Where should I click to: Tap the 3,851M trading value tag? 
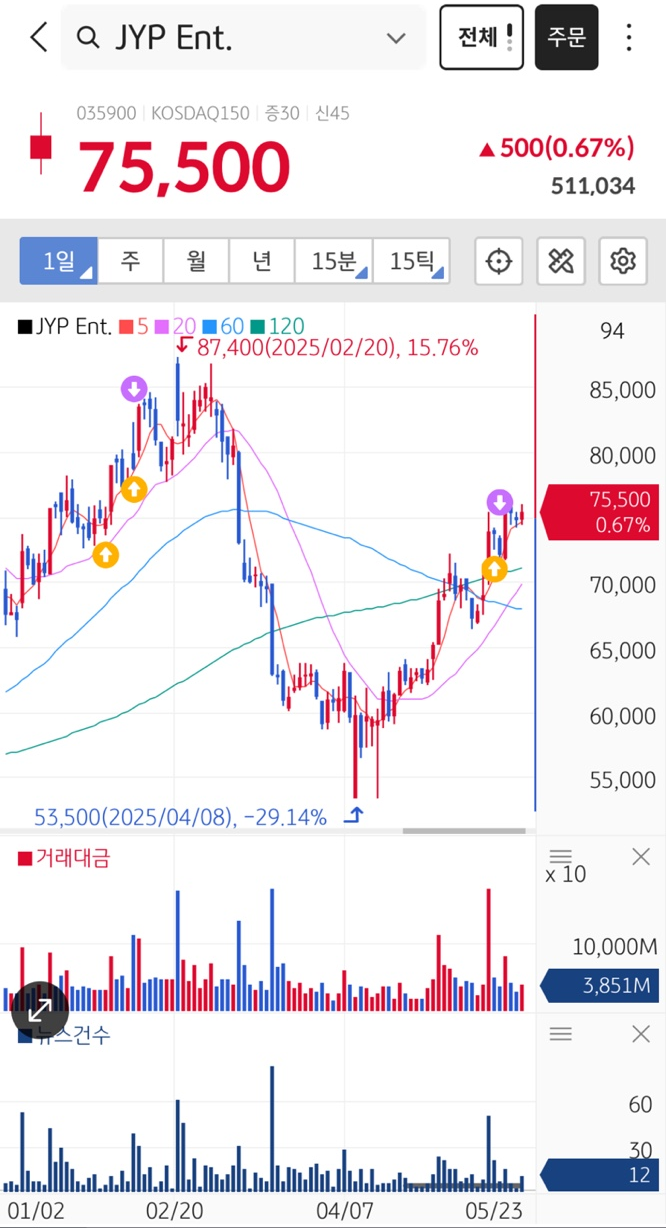tap(600, 986)
